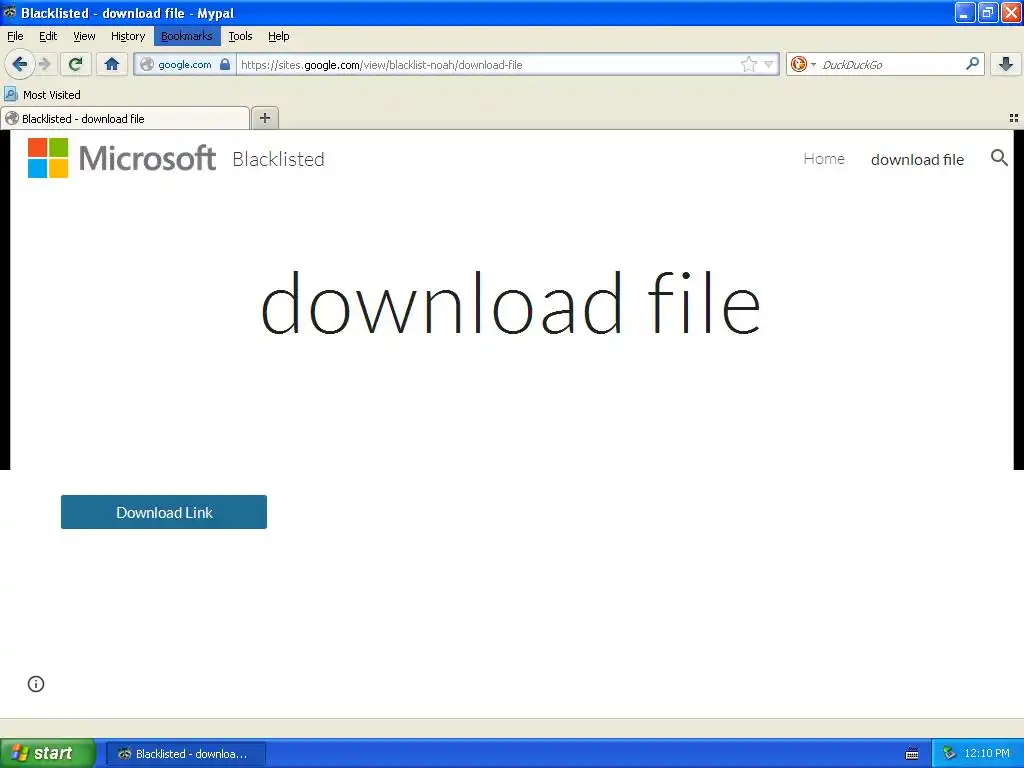Open the Help menu

point(278,36)
